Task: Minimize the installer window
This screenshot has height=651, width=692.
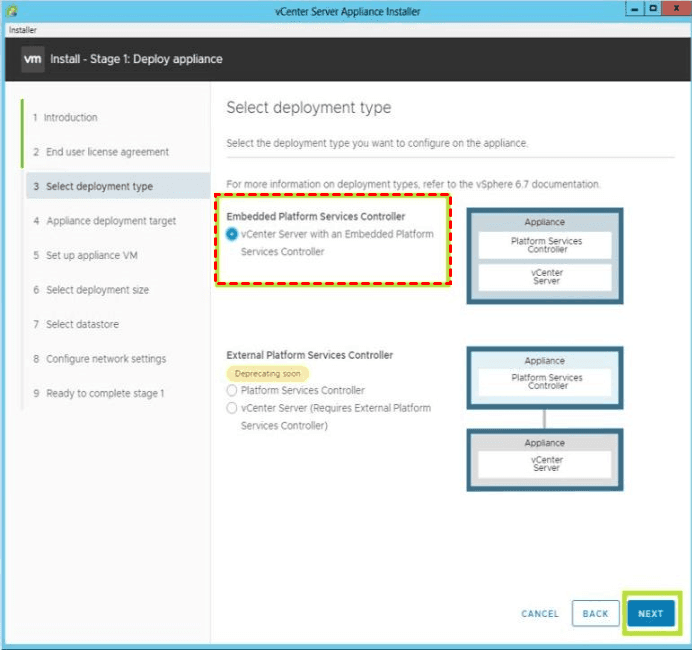Action: (x=635, y=9)
